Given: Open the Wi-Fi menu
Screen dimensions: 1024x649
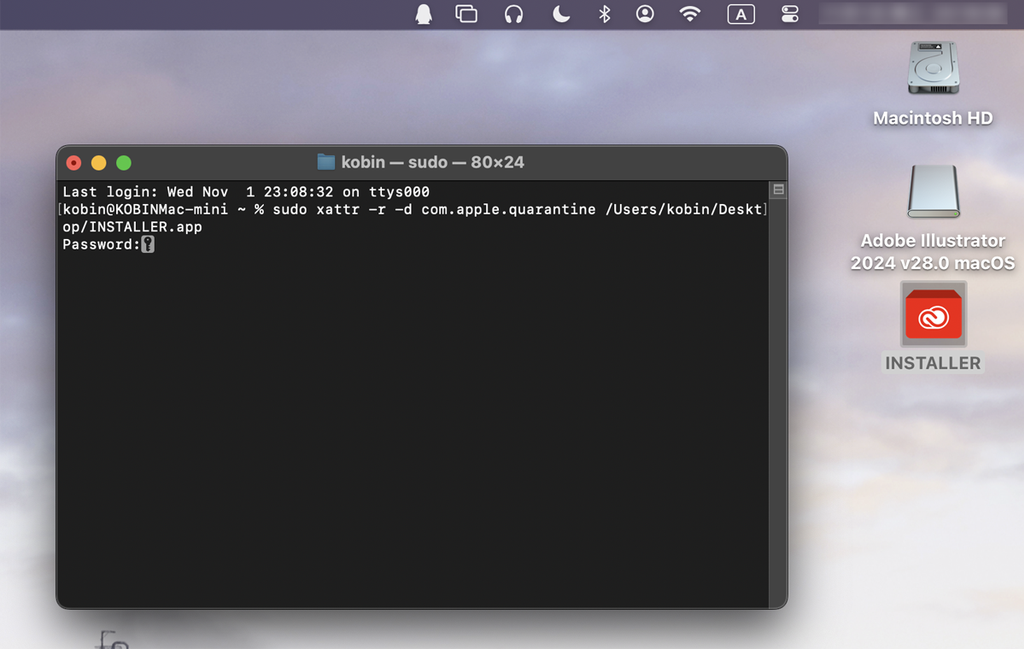Looking at the screenshot, I should [689, 14].
